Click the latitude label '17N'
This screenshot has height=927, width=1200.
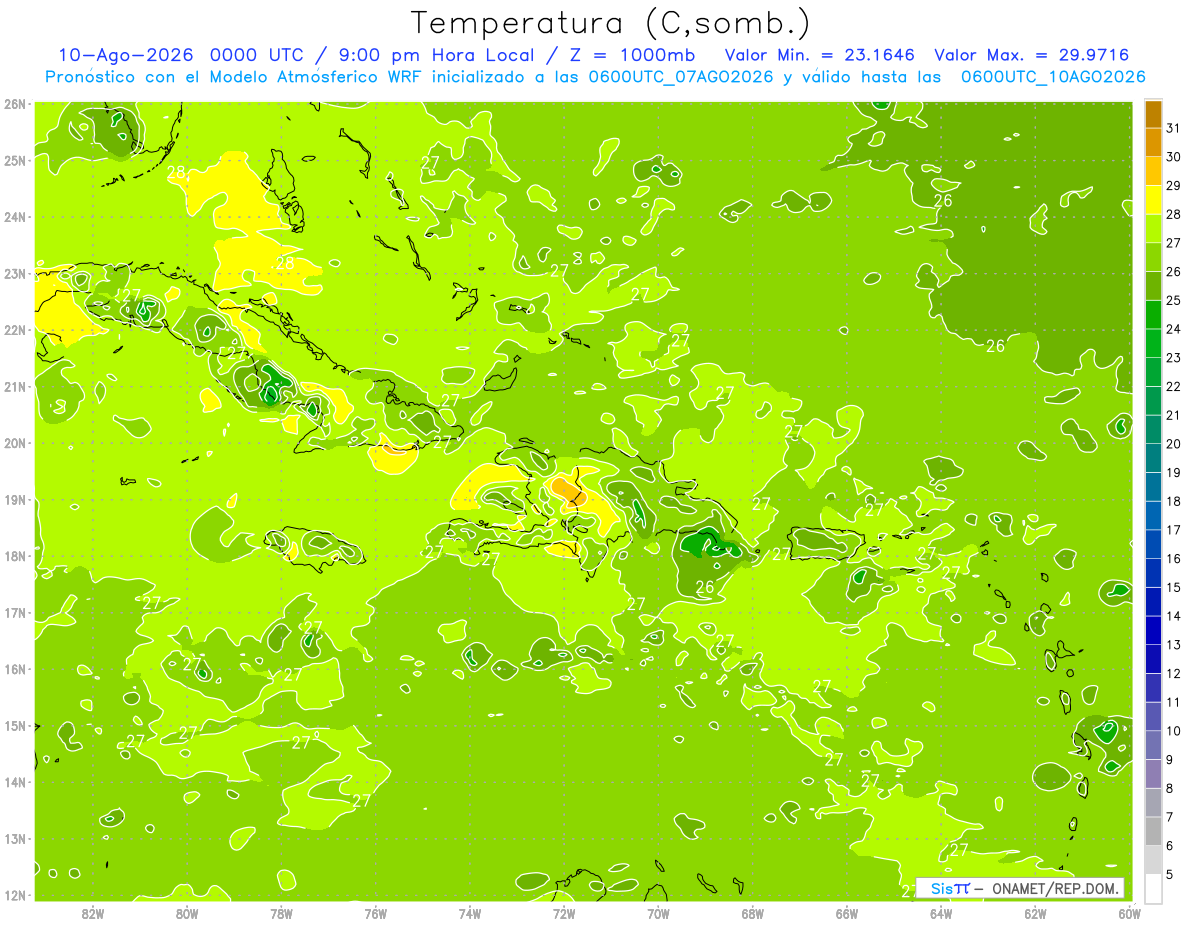point(15,612)
